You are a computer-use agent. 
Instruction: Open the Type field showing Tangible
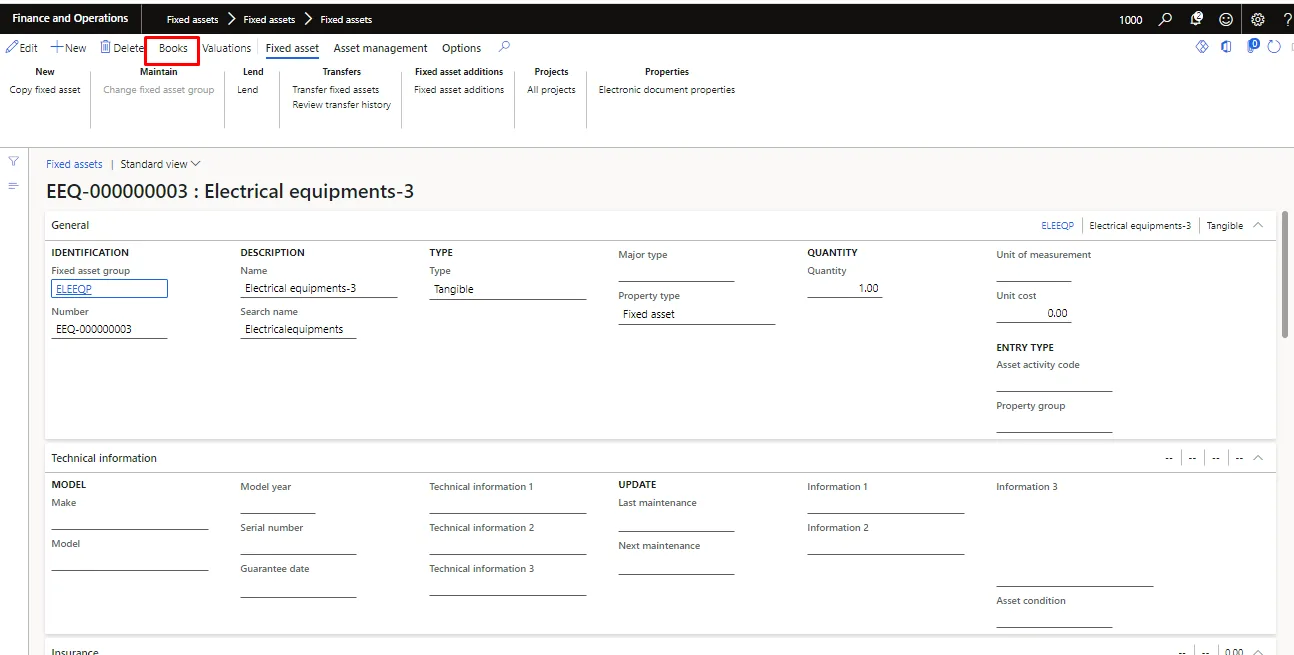(508, 289)
